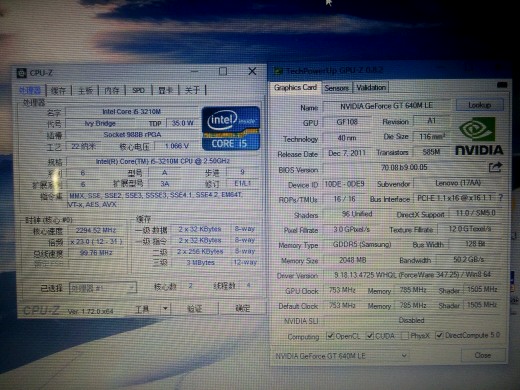Click the BIOS Version text field
The width and height of the screenshot is (520, 390).
[x=404, y=167]
